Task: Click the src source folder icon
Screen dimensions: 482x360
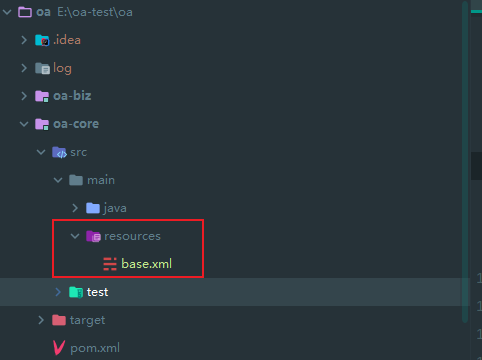Action: click(x=59, y=152)
